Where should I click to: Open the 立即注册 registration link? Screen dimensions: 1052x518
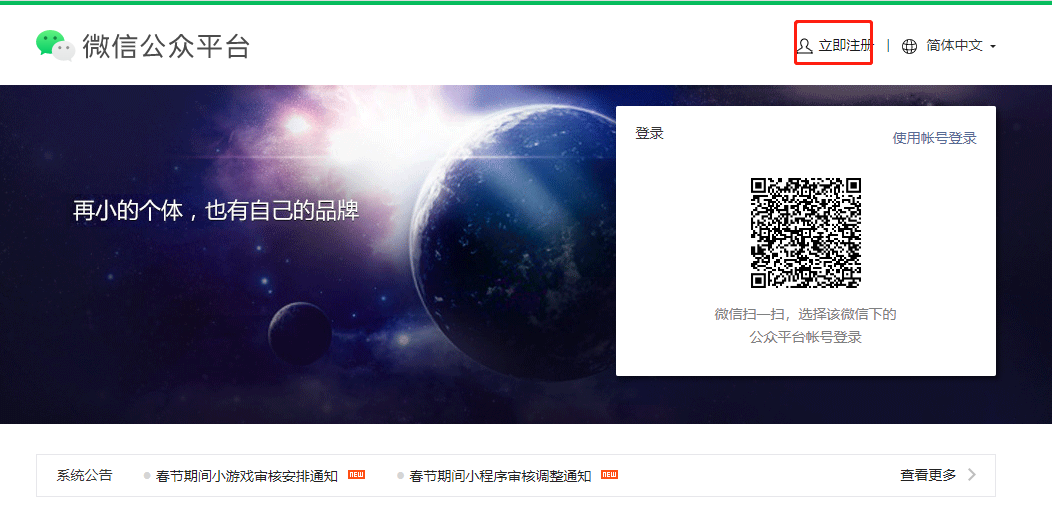(845, 46)
